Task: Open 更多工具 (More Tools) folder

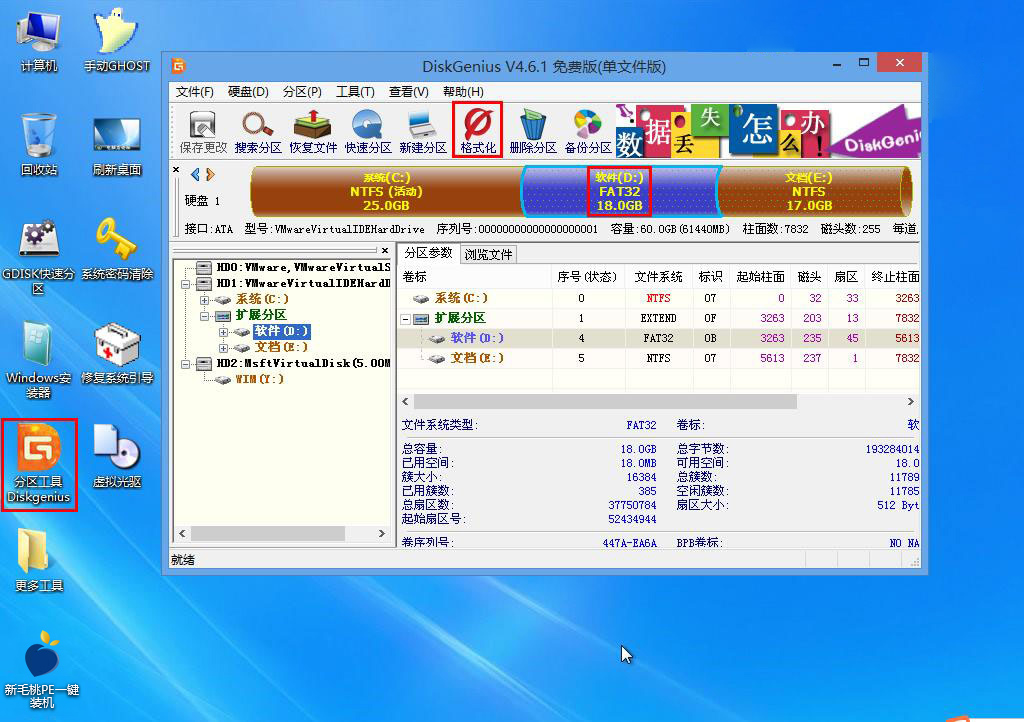Action: (39, 560)
